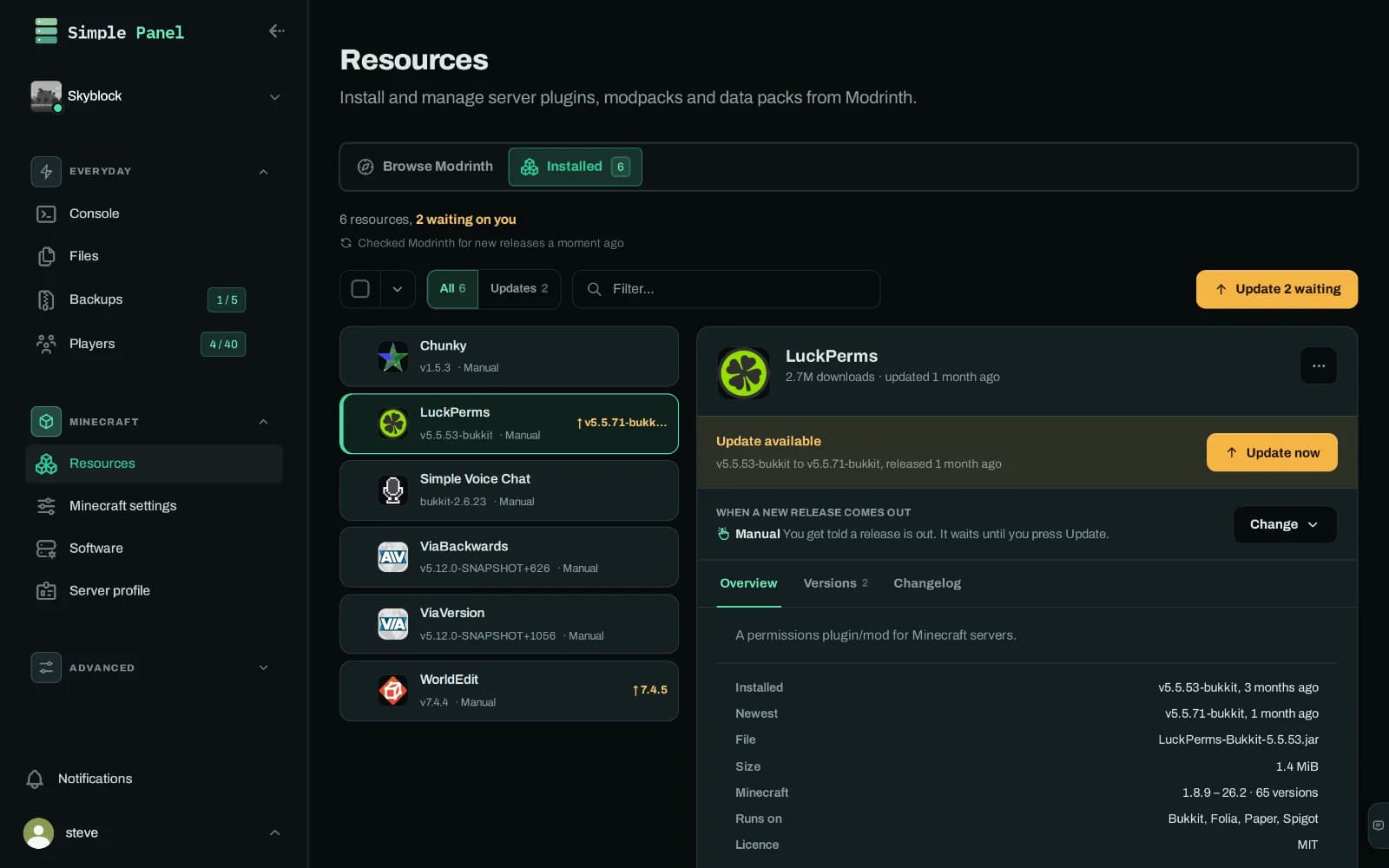
Task: Click the Update 2 waiting button
Action: (x=1276, y=289)
